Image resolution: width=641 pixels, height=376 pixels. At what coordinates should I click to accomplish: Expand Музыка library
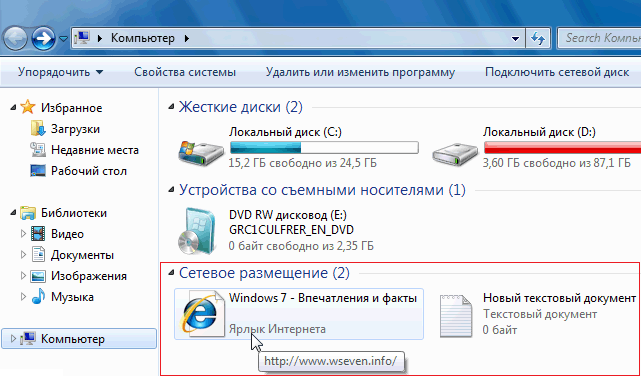pyautogui.click(x=23, y=297)
